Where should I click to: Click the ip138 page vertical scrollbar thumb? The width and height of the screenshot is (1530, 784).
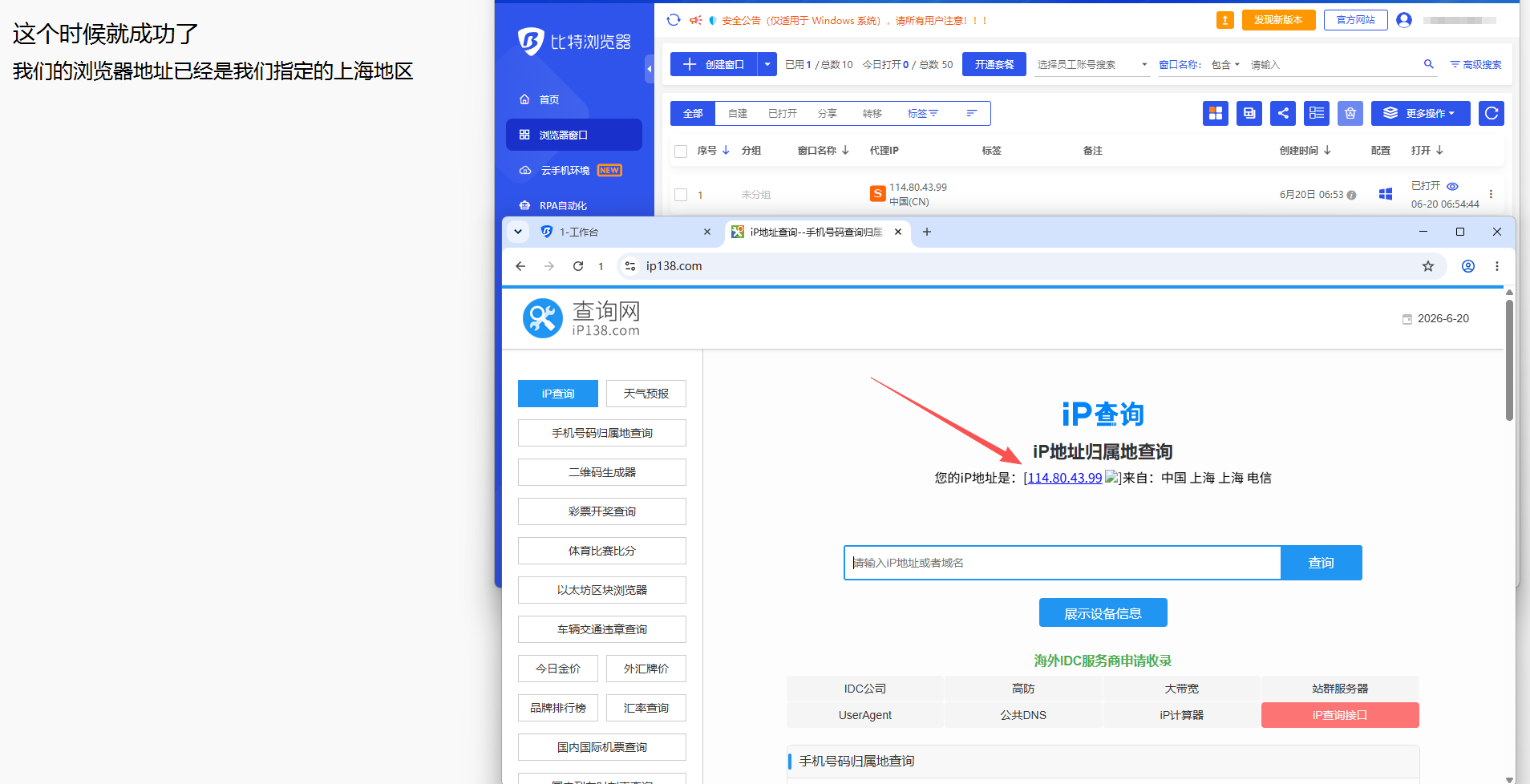coord(1509,361)
